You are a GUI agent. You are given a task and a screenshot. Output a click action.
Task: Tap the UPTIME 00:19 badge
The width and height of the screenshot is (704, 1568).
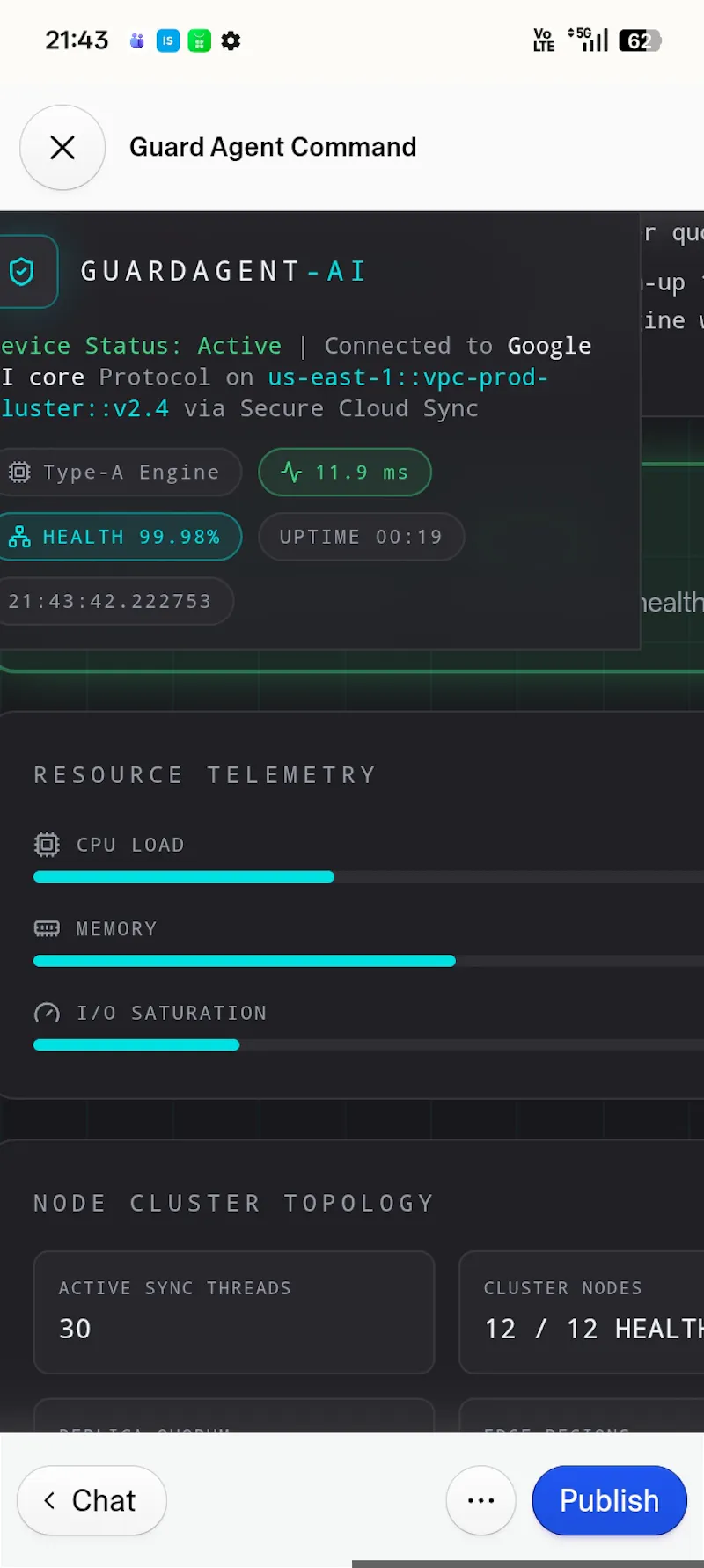coord(361,537)
